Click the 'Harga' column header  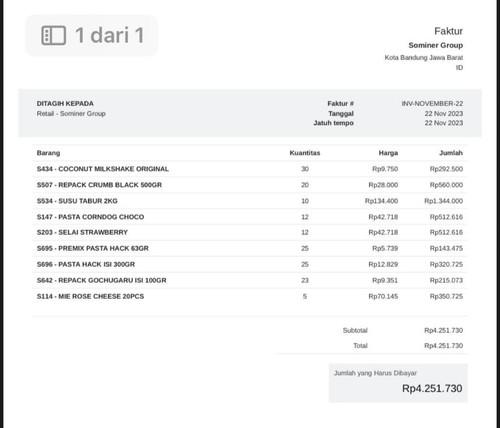[x=388, y=153]
